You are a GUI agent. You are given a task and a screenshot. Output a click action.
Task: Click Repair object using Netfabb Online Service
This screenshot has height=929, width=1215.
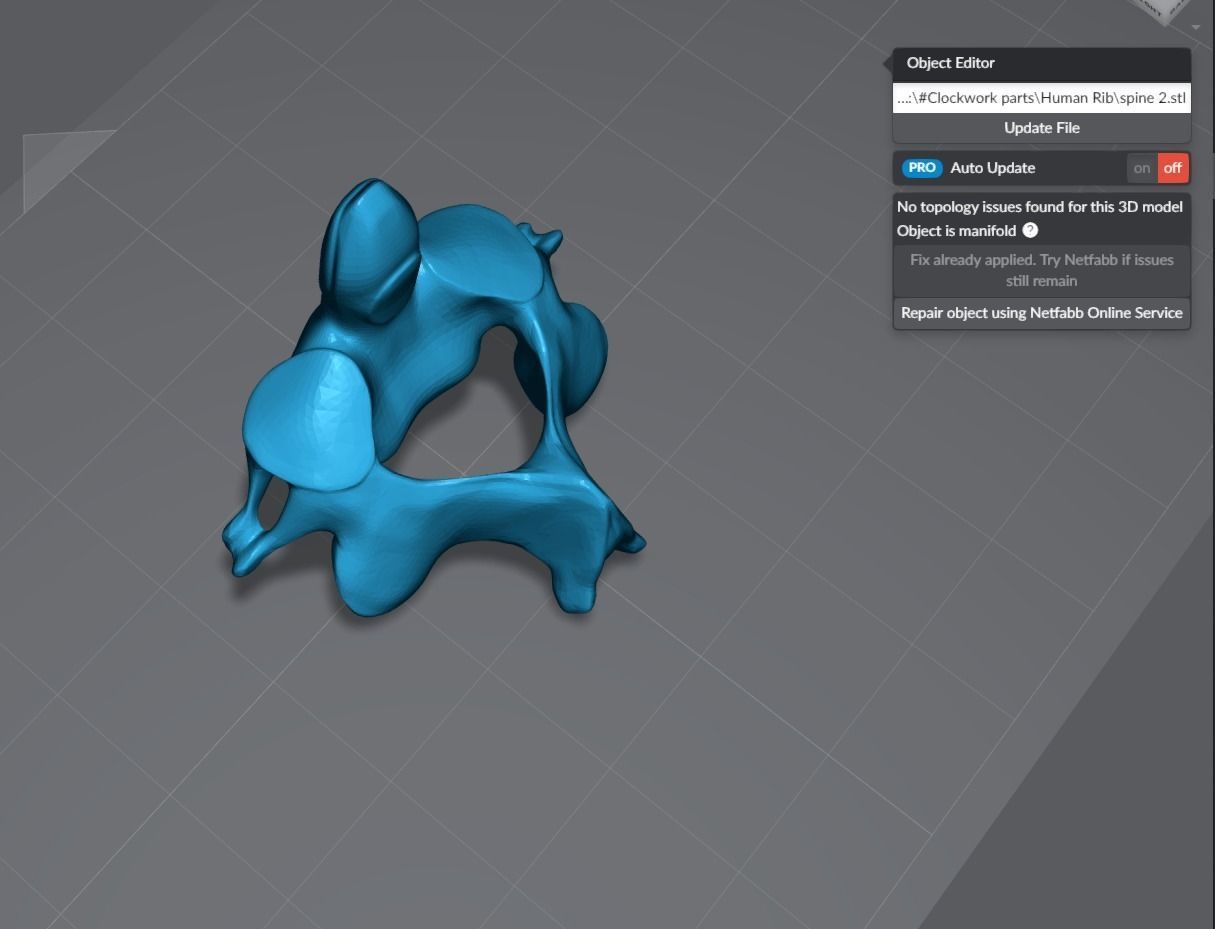tap(1041, 313)
